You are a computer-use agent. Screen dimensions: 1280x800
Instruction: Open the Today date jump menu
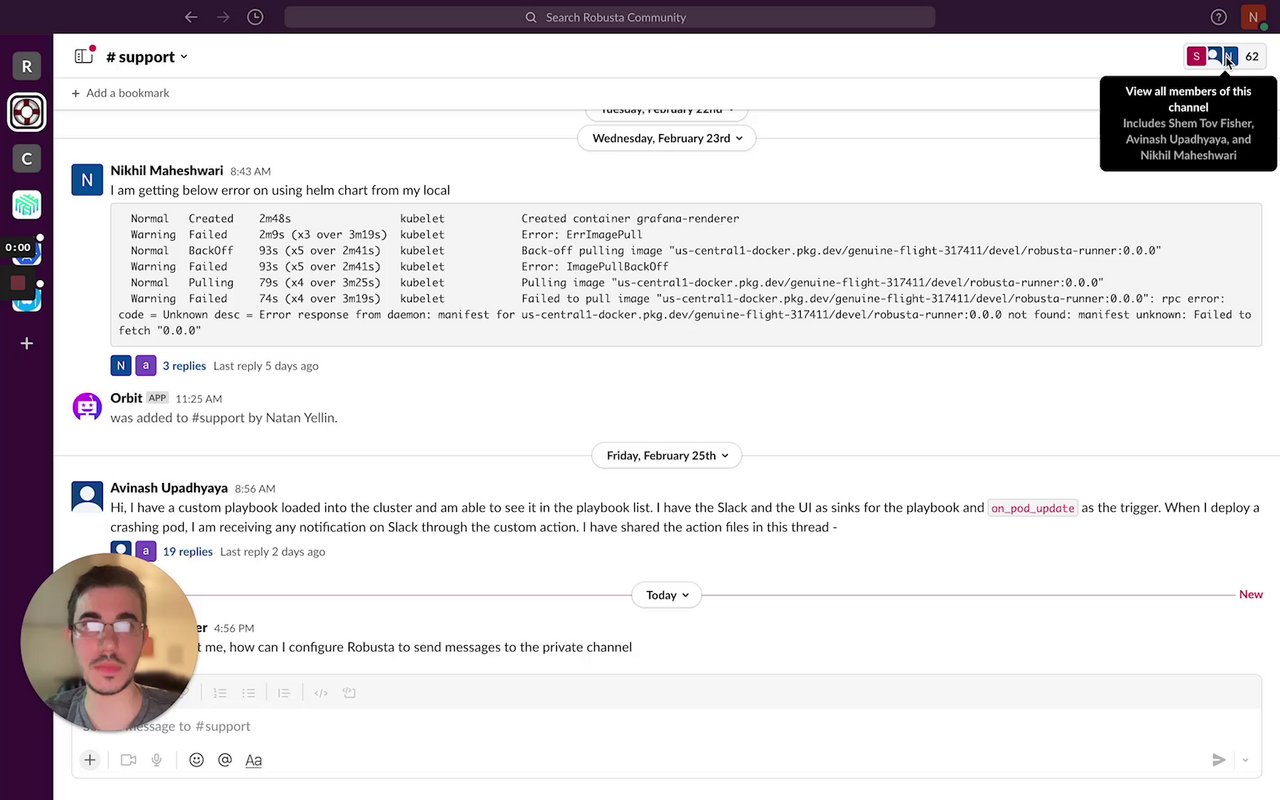tap(667, 595)
